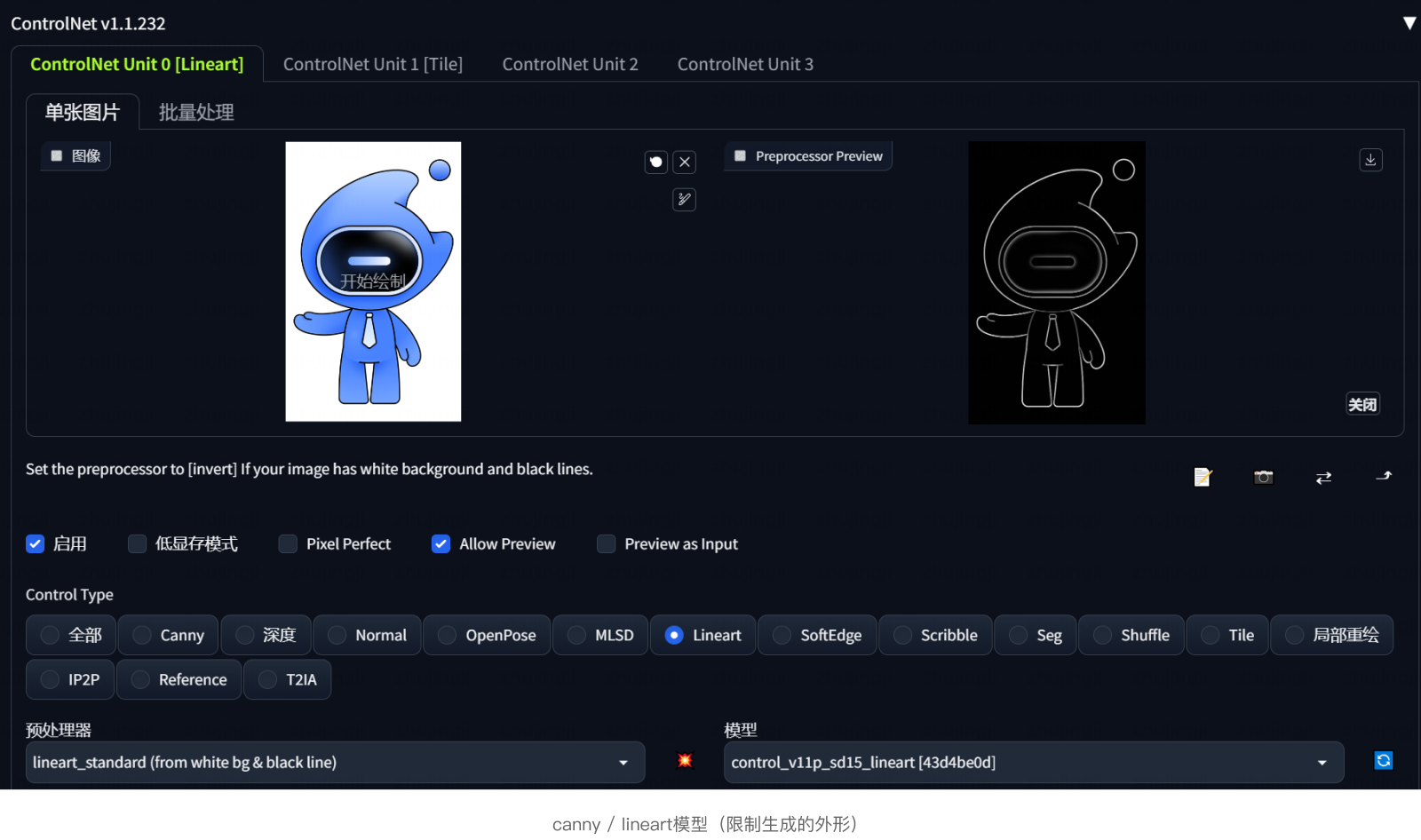Click the undo icon above the source image
The width and height of the screenshot is (1421, 840).
[x=656, y=162]
